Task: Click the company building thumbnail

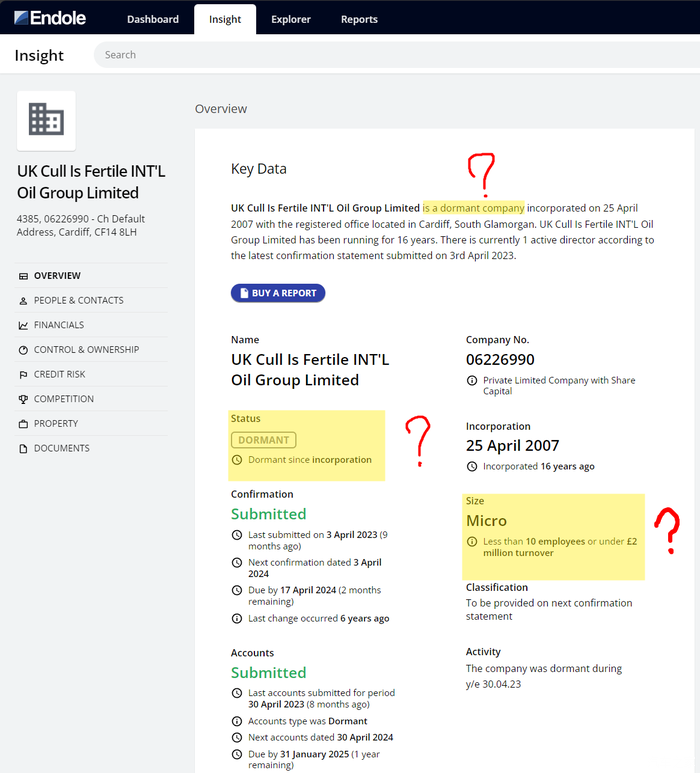Action: pyautogui.click(x=46, y=120)
